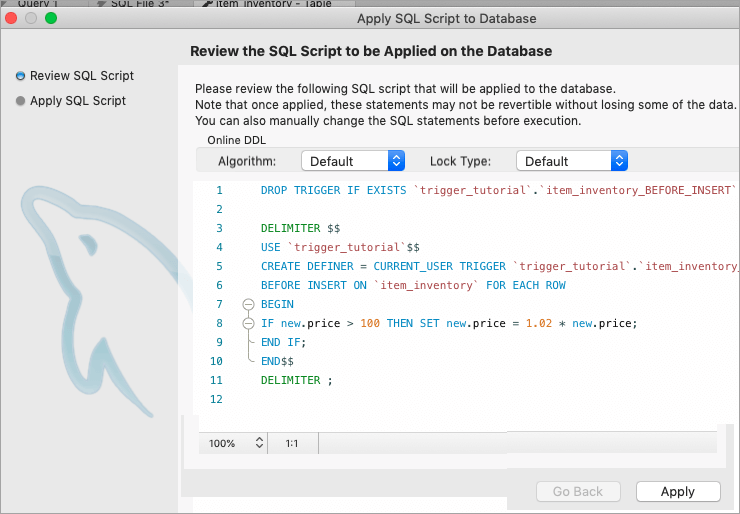The image size is (740, 514).
Task: Click the USE `trigger_tutorial`$$ line
Action: coord(340,247)
